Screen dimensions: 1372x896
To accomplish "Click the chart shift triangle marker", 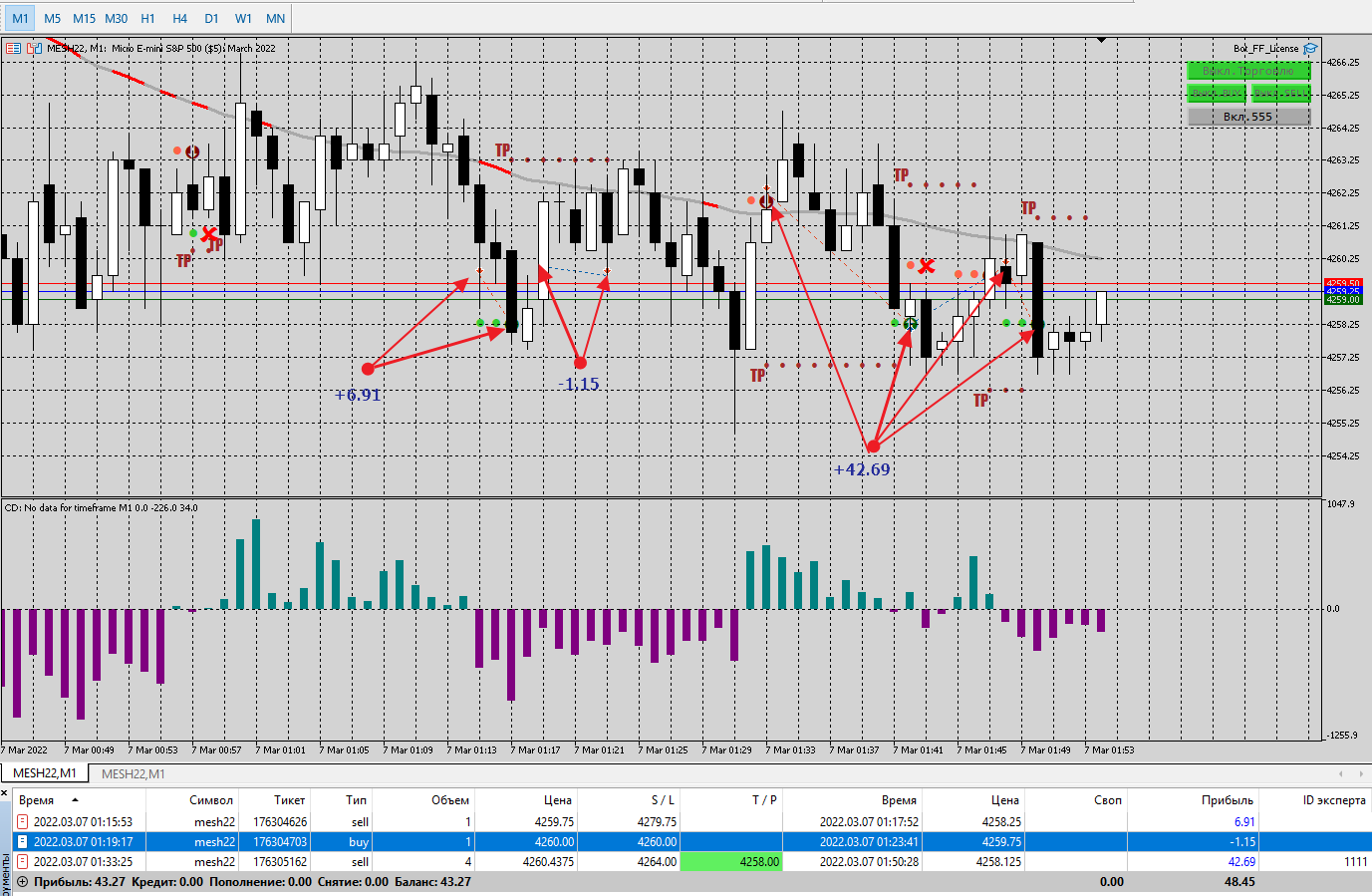I will pyautogui.click(x=1101, y=40).
